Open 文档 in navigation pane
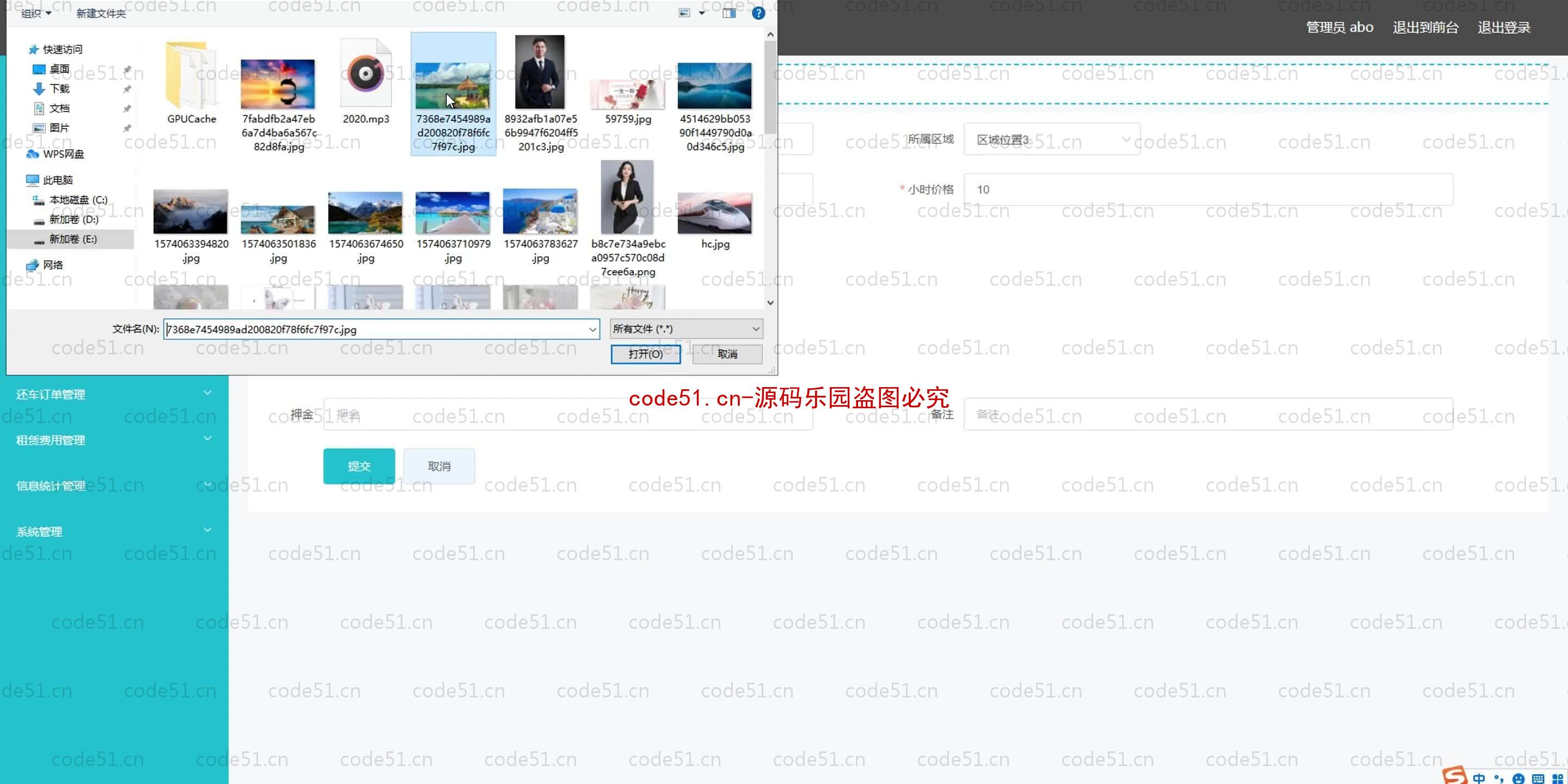The height and width of the screenshot is (784, 1568). [x=52, y=108]
